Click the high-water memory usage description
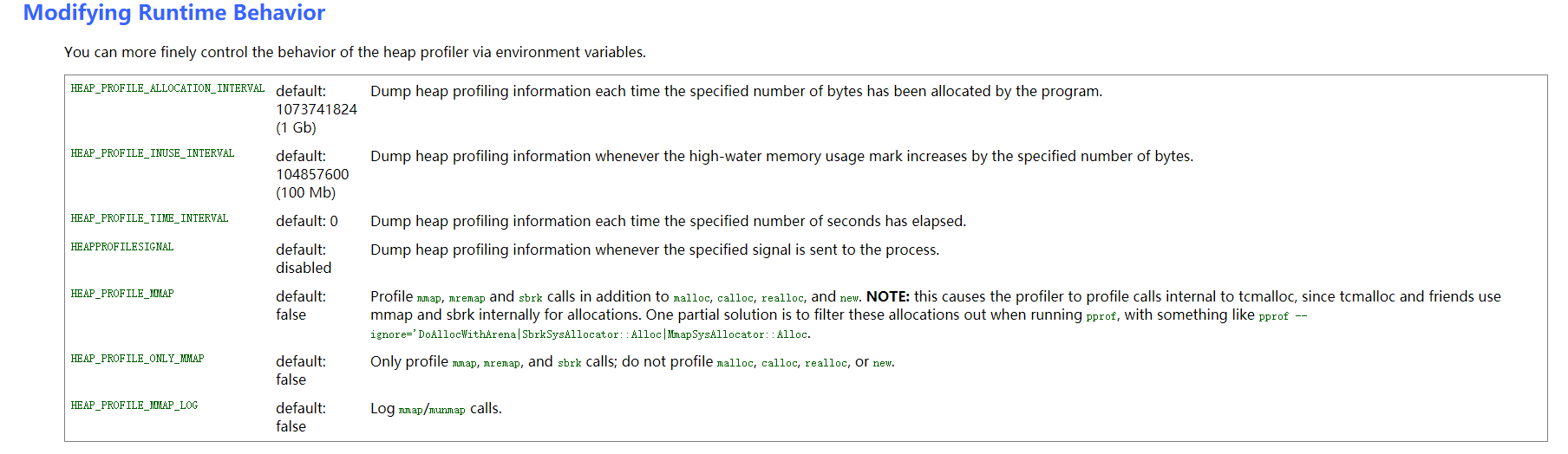 [781, 156]
